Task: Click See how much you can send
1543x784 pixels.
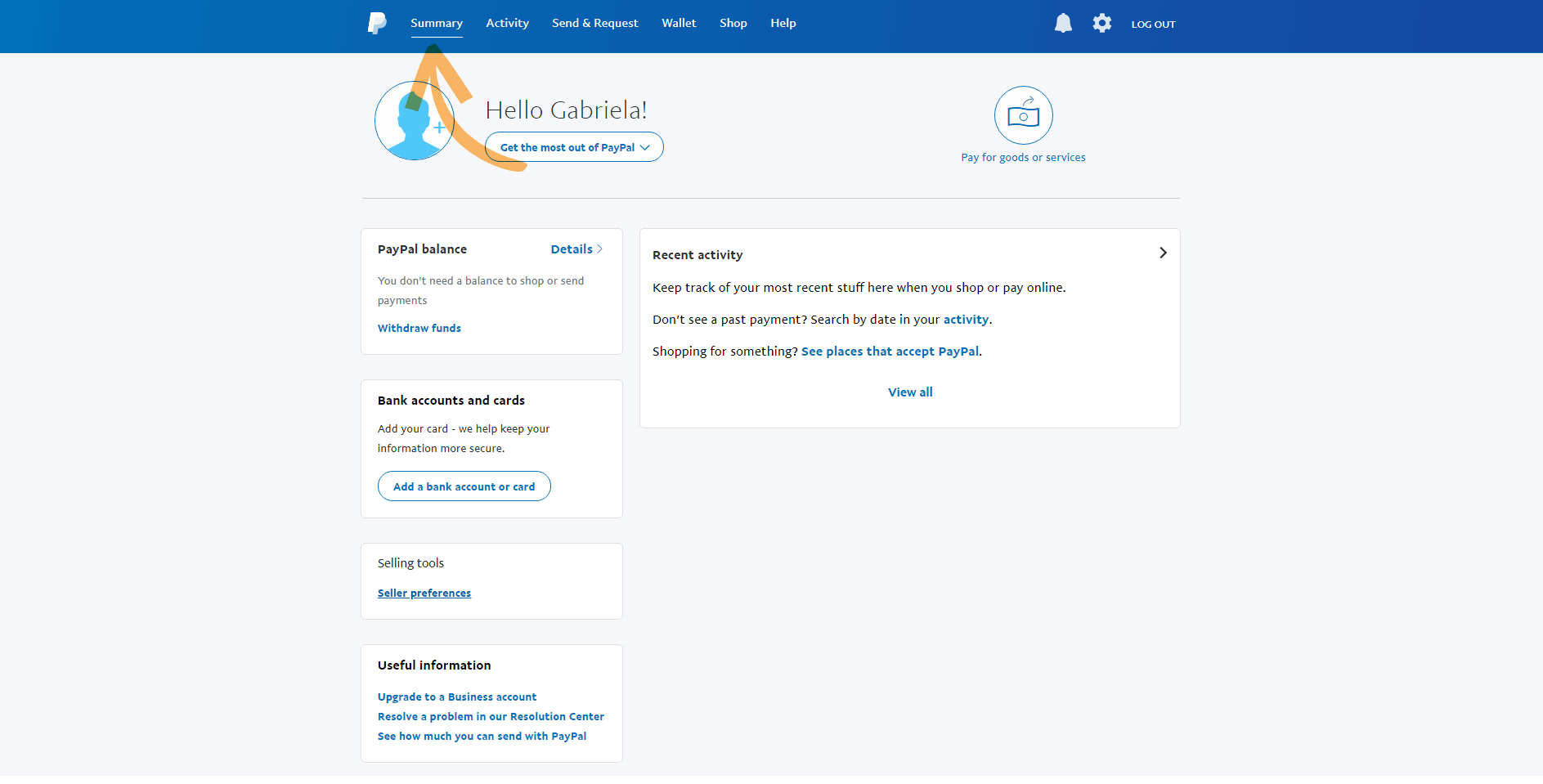Action: tap(482, 736)
